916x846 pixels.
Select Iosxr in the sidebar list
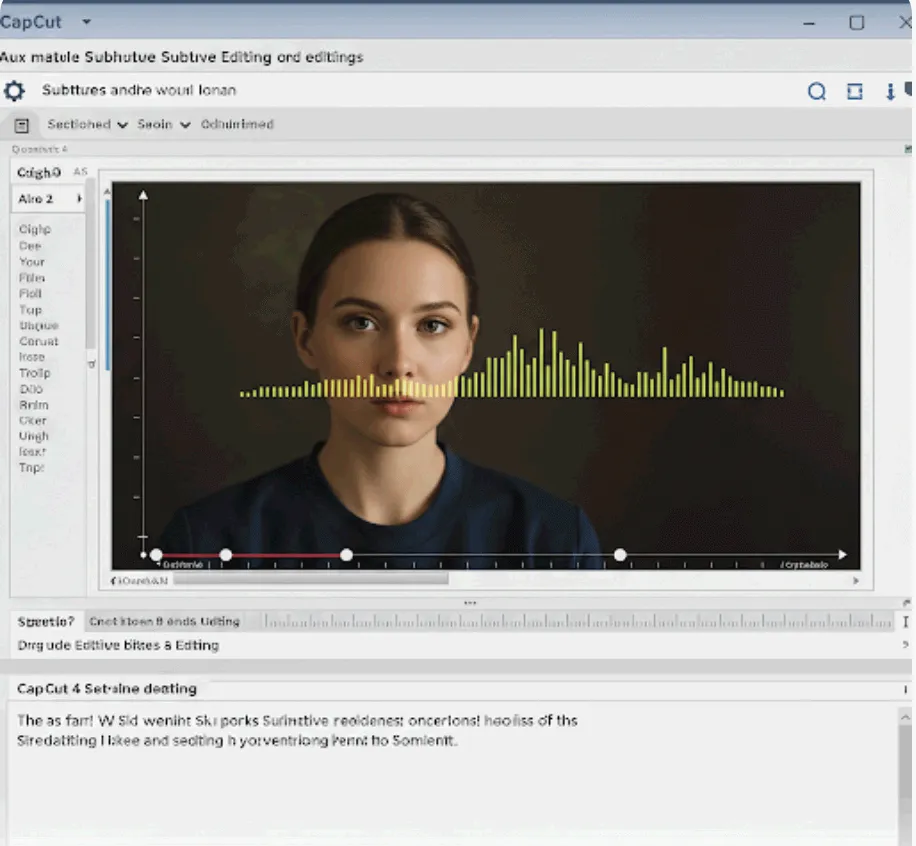click(32, 452)
